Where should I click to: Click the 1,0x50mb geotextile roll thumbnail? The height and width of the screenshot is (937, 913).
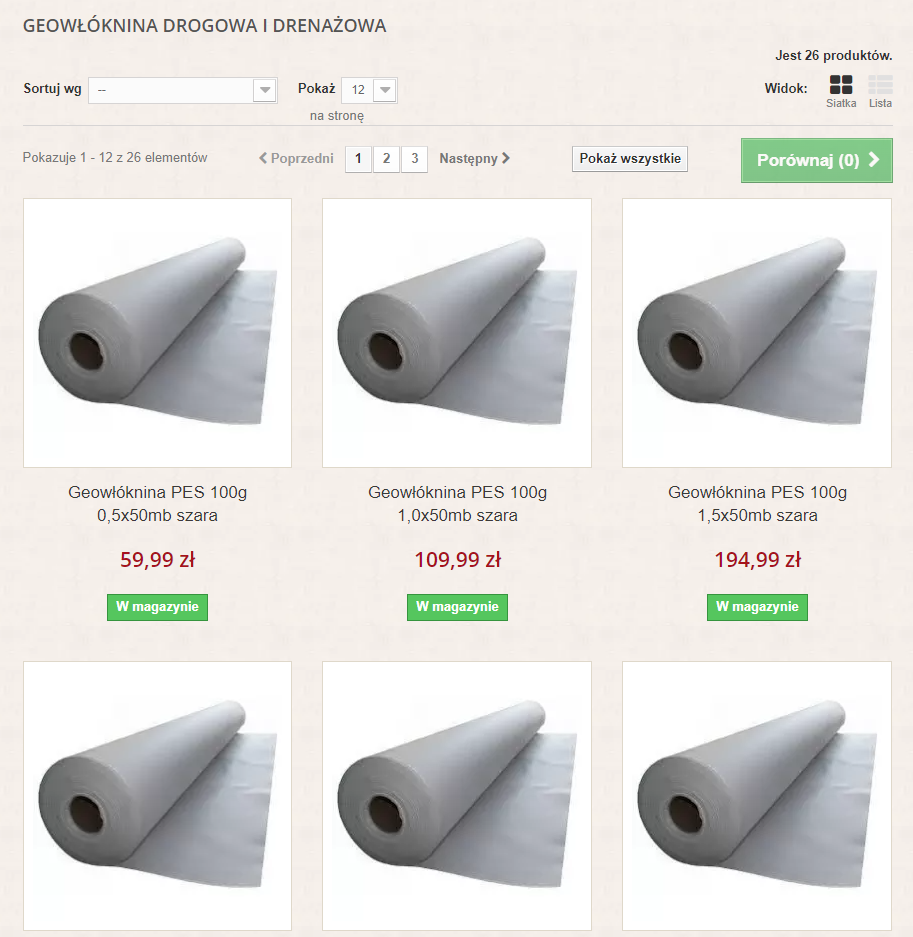click(x=457, y=333)
